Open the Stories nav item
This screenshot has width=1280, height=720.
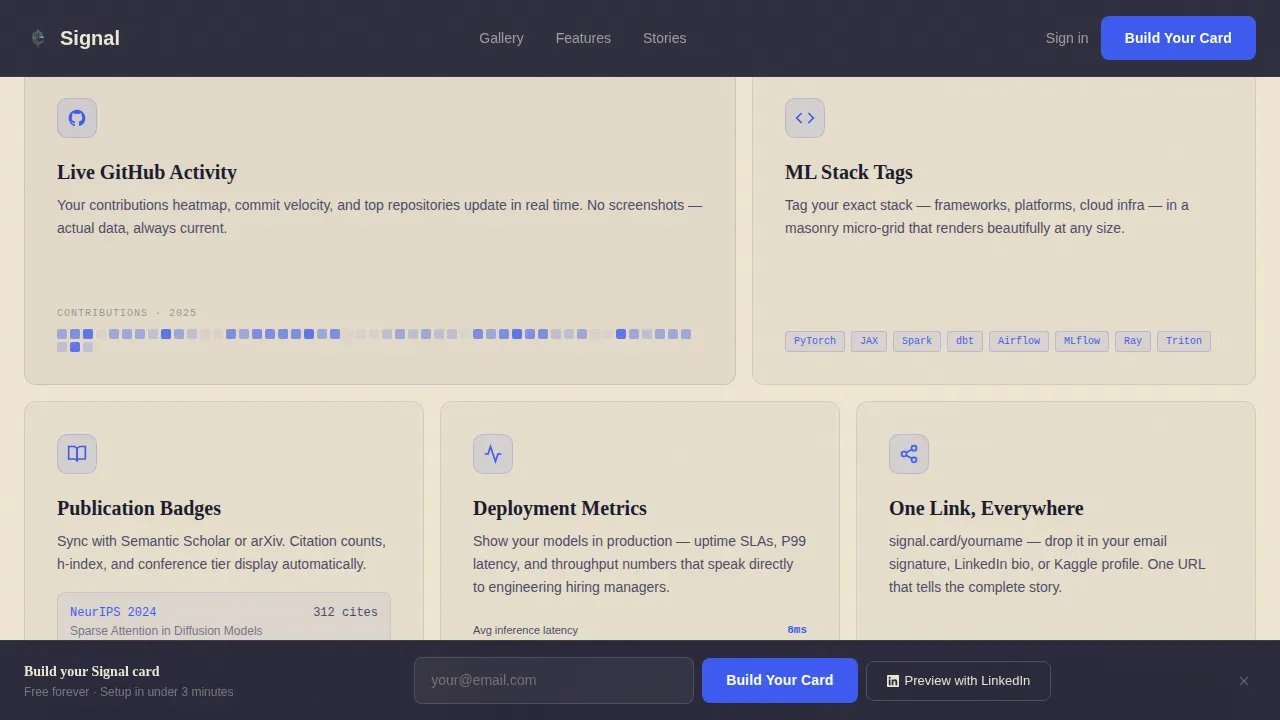coord(665,38)
